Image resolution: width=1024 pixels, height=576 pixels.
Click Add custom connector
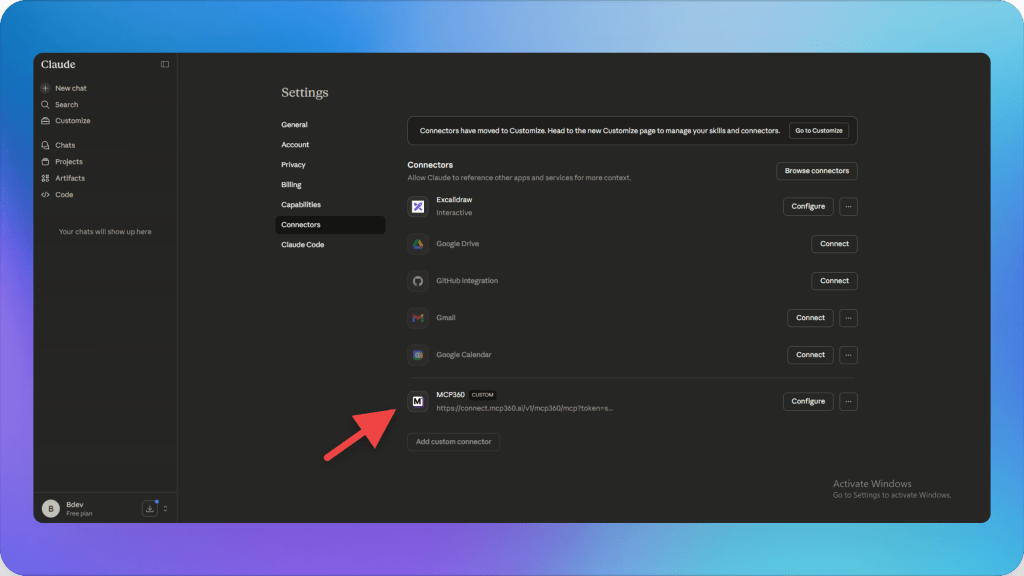(453, 441)
